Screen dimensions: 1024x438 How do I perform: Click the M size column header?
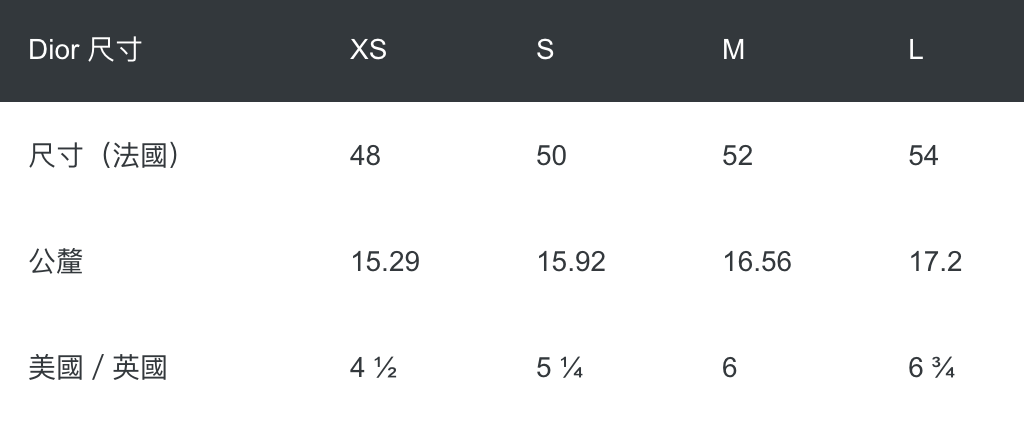(733, 50)
